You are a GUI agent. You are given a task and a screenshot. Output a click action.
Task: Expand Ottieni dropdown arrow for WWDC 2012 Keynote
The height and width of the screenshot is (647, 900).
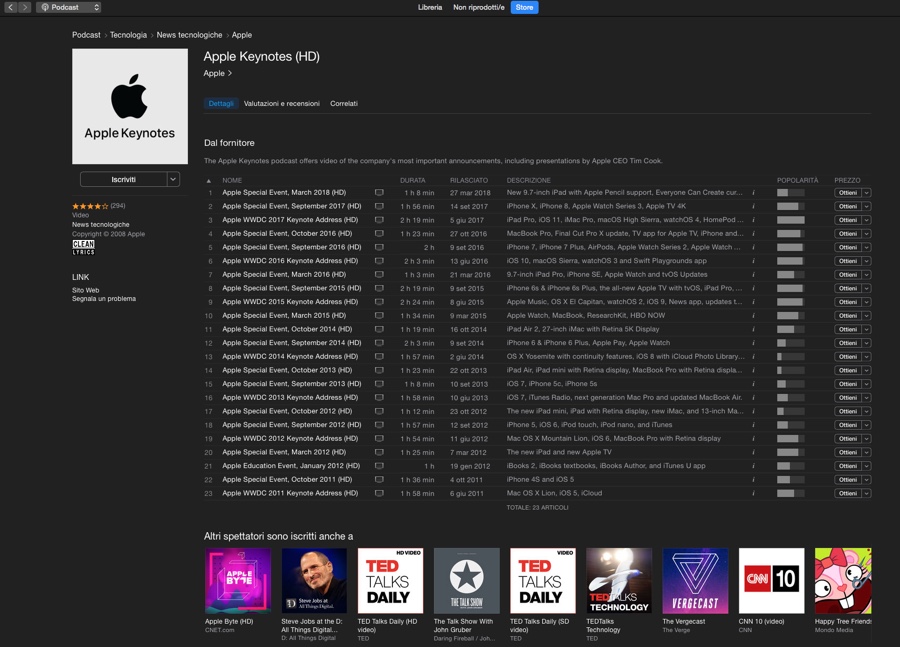(867, 439)
